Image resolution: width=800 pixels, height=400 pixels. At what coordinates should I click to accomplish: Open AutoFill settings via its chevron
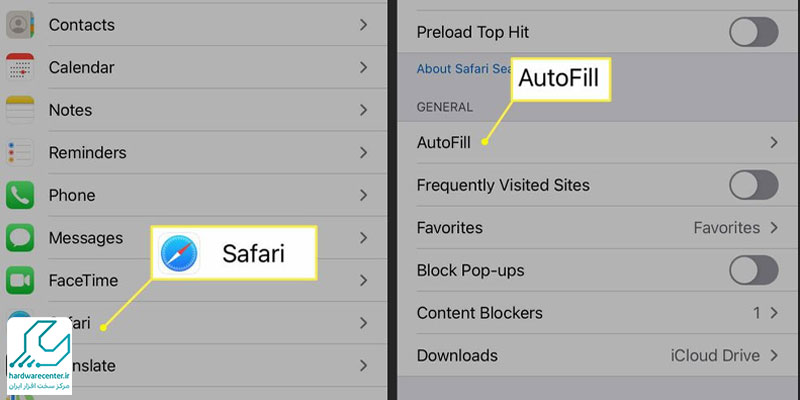tap(774, 142)
